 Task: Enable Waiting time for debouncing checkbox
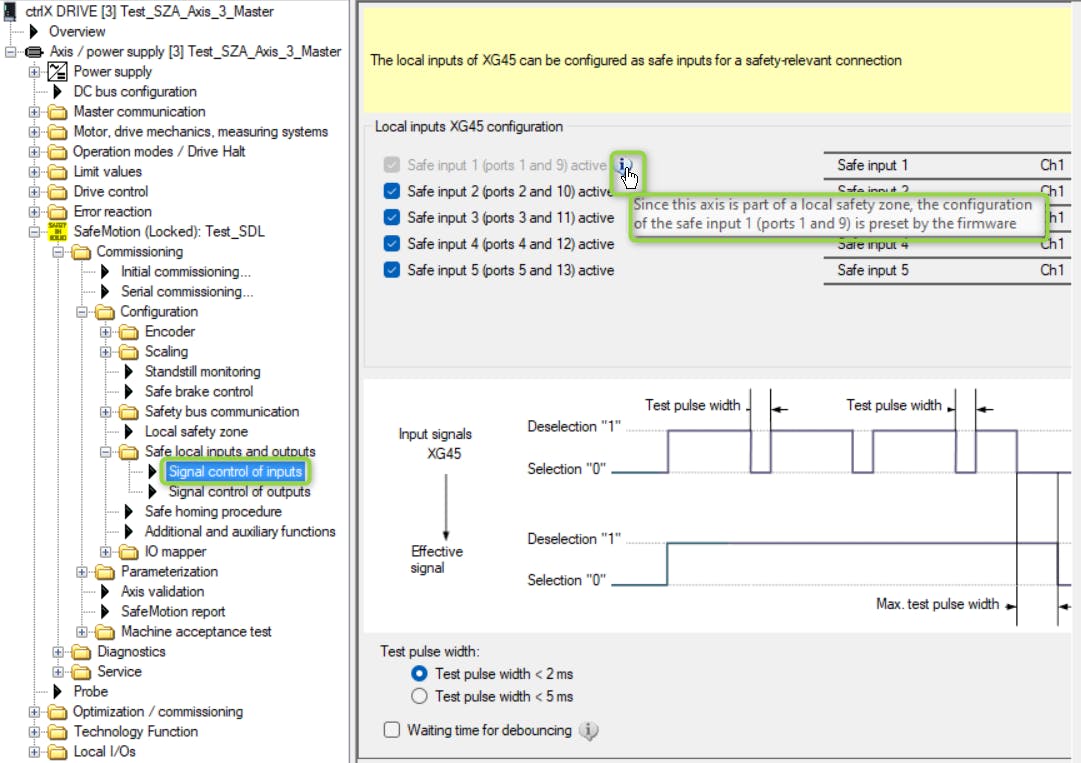tap(392, 729)
